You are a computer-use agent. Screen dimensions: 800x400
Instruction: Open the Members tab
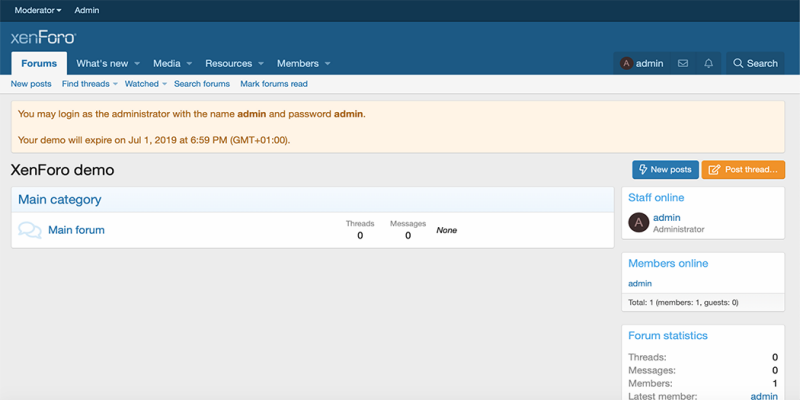click(298, 63)
